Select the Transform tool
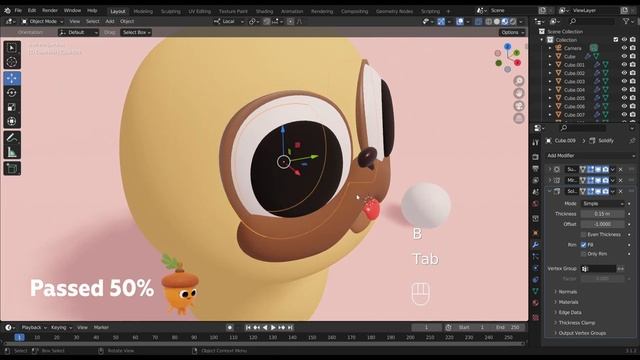Screen dimensions: 640x360 tap(11, 121)
